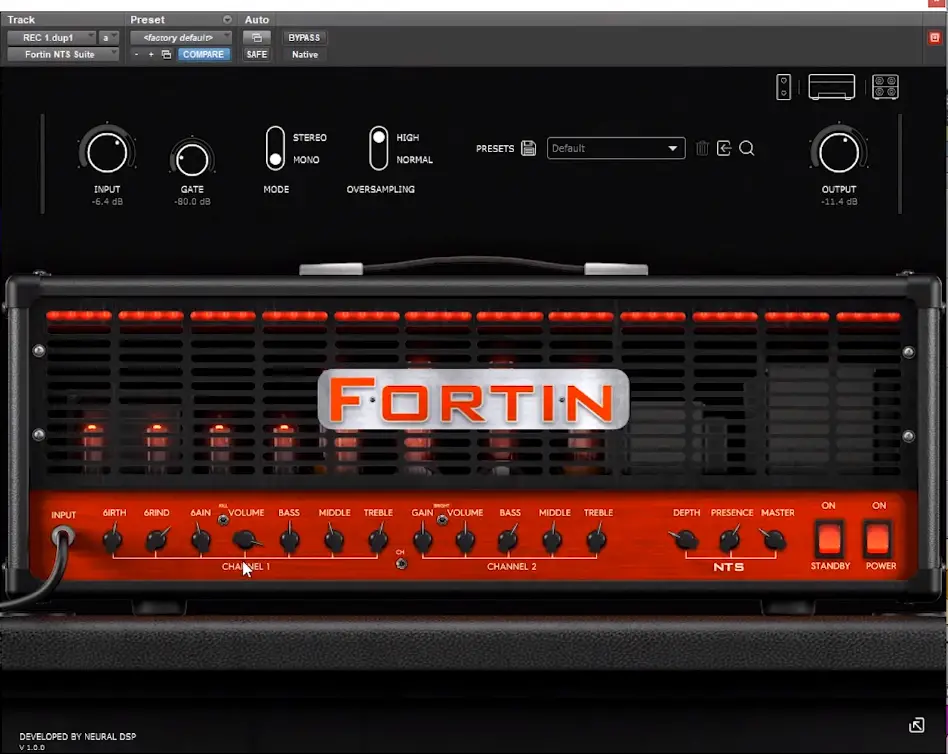Click the import preset arrow icon
The image size is (948, 754).
(724, 148)
